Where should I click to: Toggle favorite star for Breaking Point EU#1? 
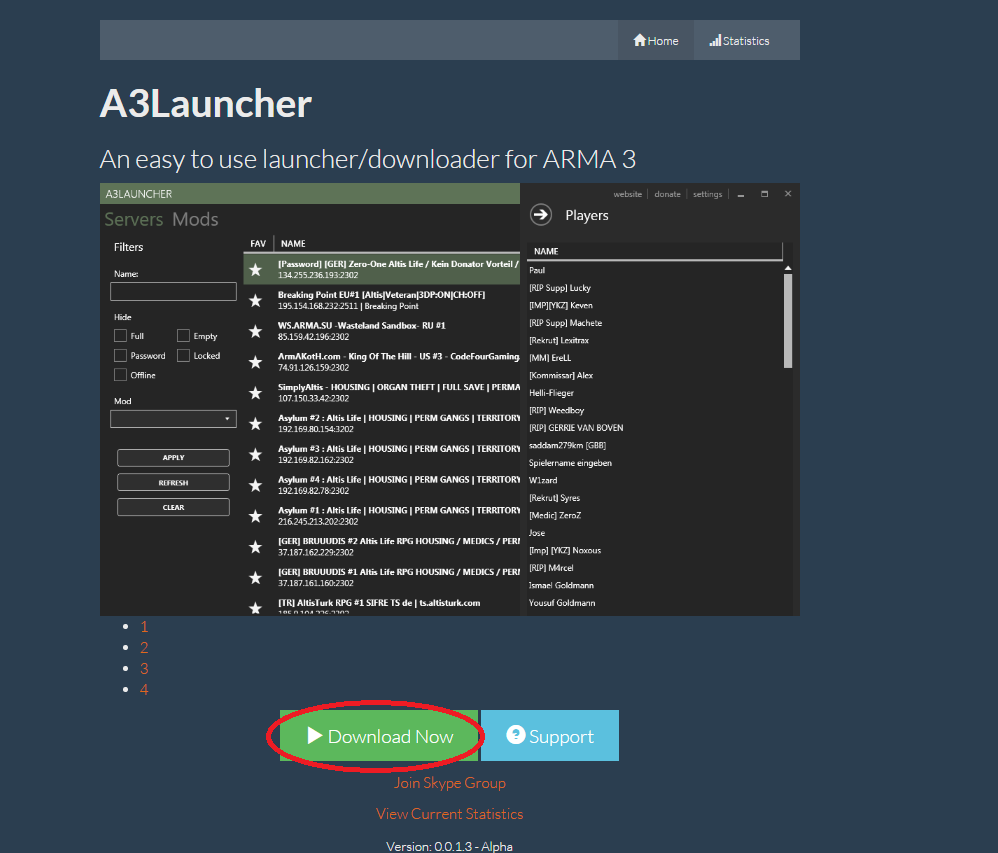(256, 300)
